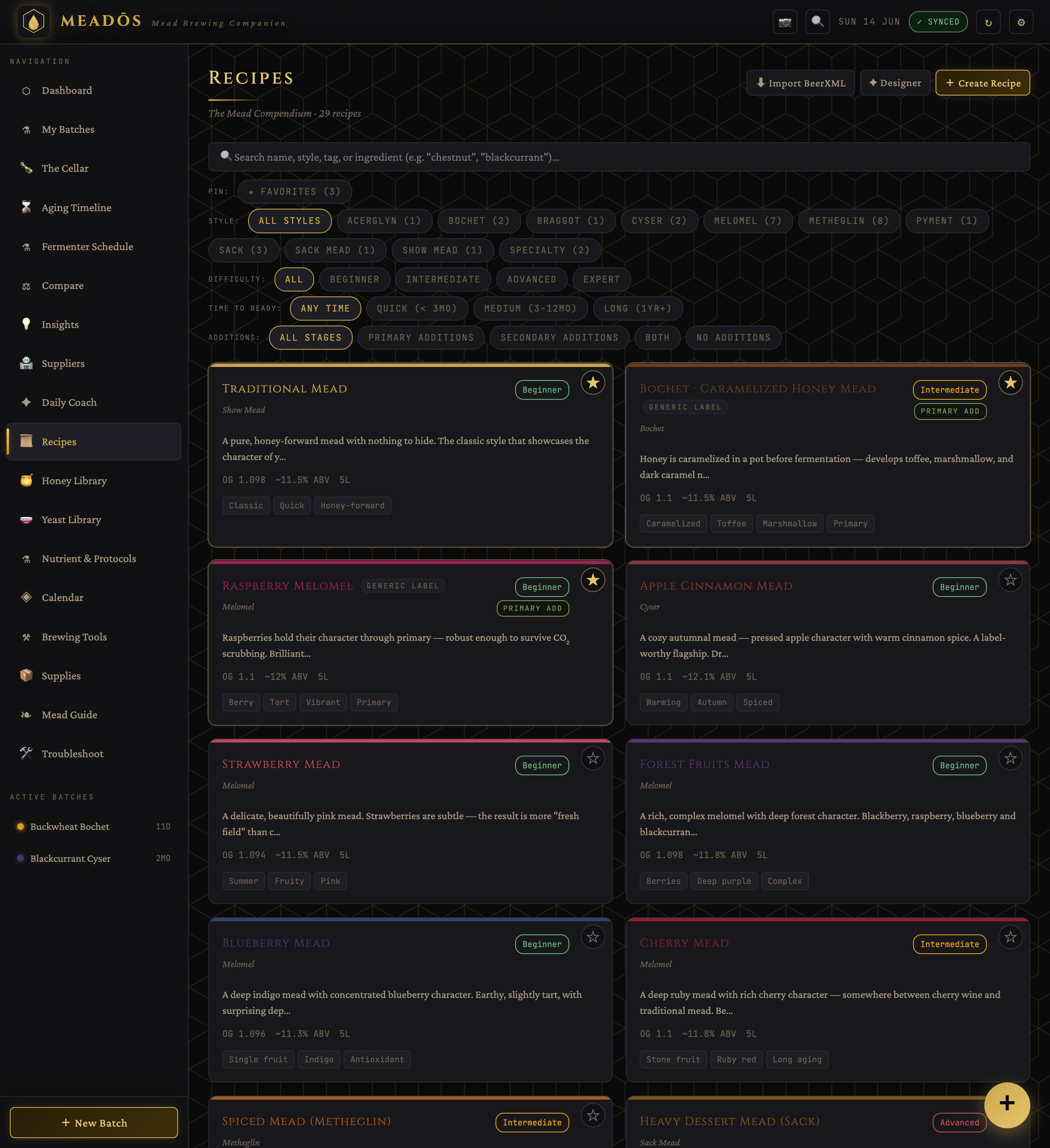Image resolution: width=1050 pixels, height=1148 pixels.
Task: Open Insights lightbulb section
Action: pyautogui.click(x=94, y=324)
